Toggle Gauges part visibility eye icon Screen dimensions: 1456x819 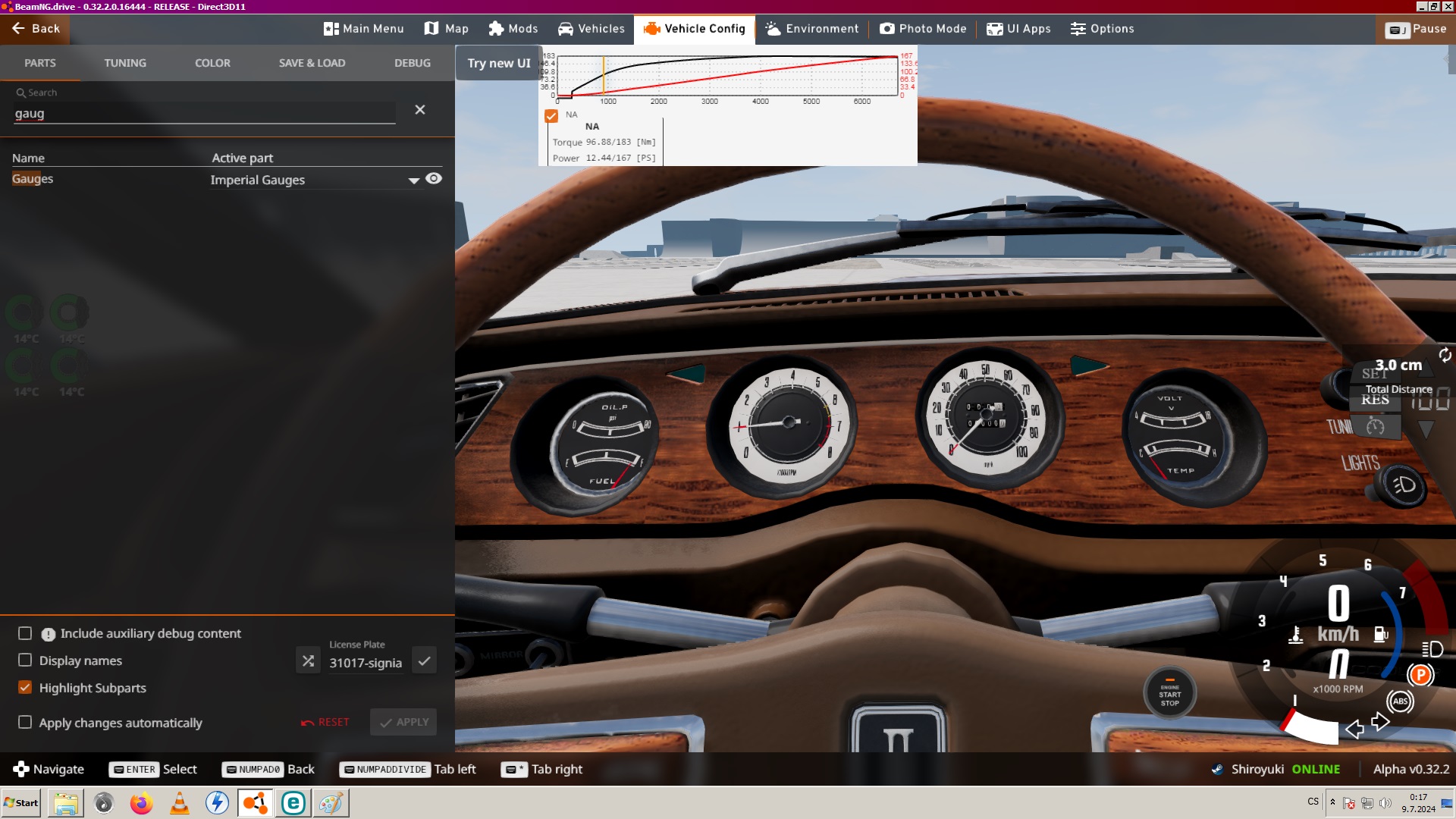[434, 179]
